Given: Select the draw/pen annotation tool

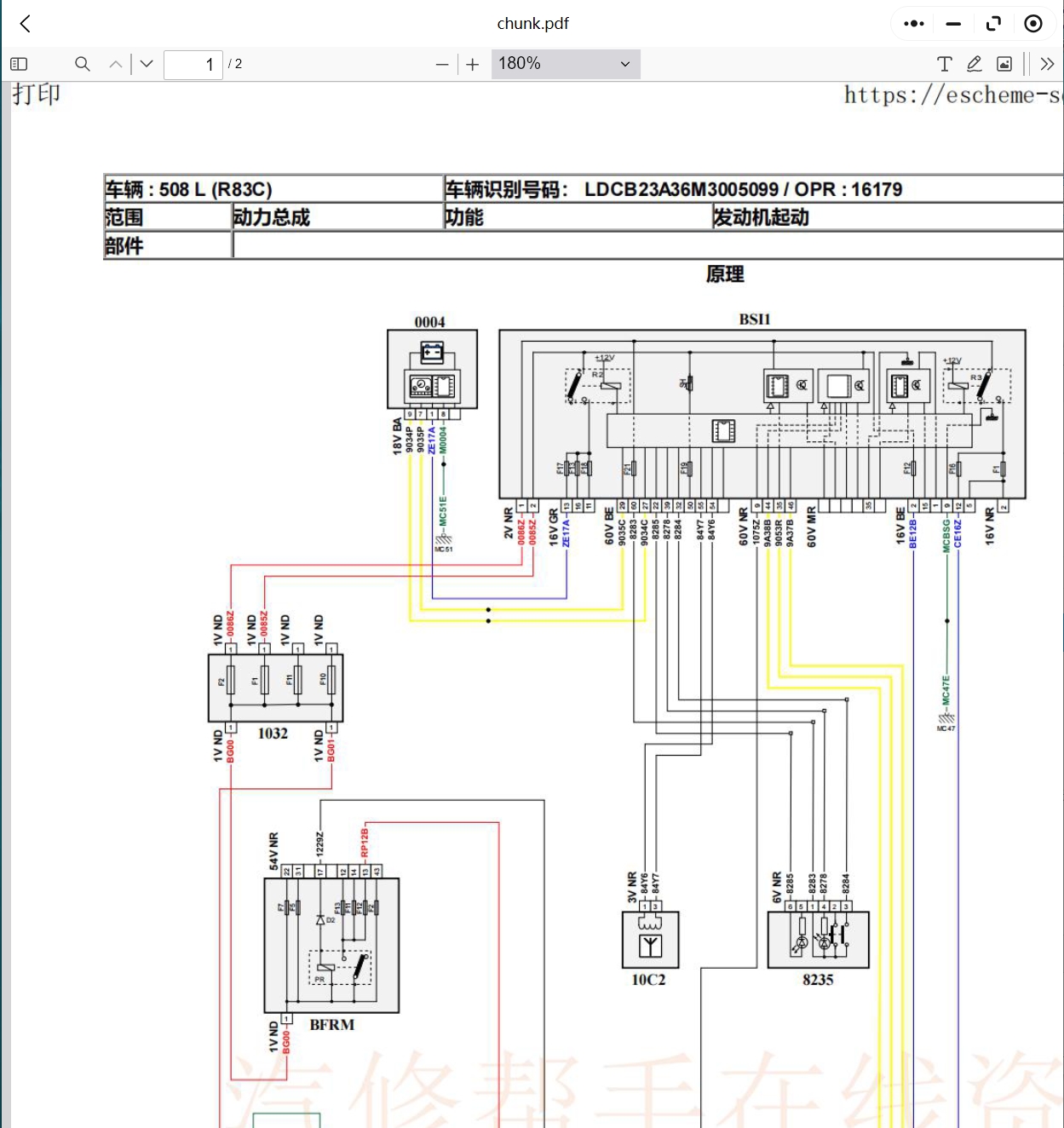Looking at the screenshot, I should point(974,64).
